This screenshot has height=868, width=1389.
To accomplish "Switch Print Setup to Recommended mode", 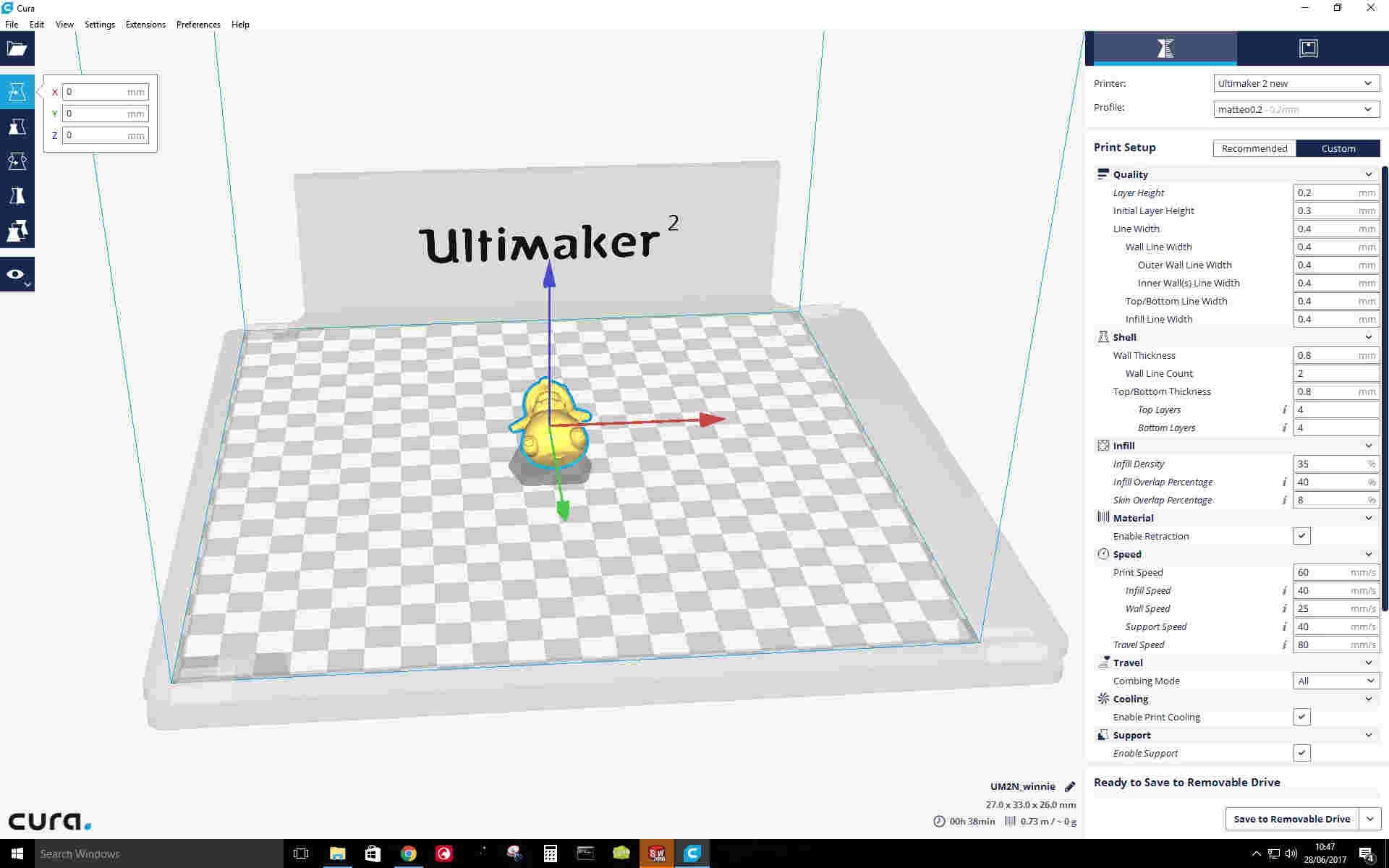I will click(x=1254, y=148).
